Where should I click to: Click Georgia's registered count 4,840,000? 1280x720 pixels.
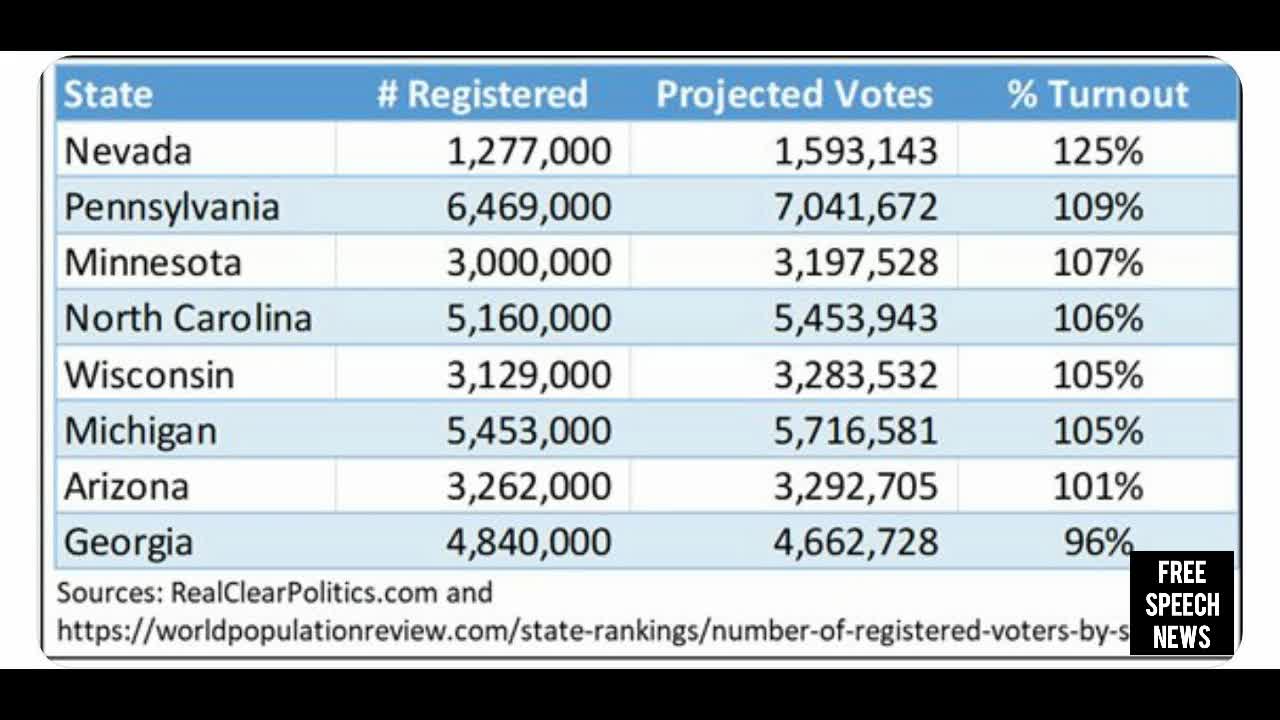click(x=529, y=542)
